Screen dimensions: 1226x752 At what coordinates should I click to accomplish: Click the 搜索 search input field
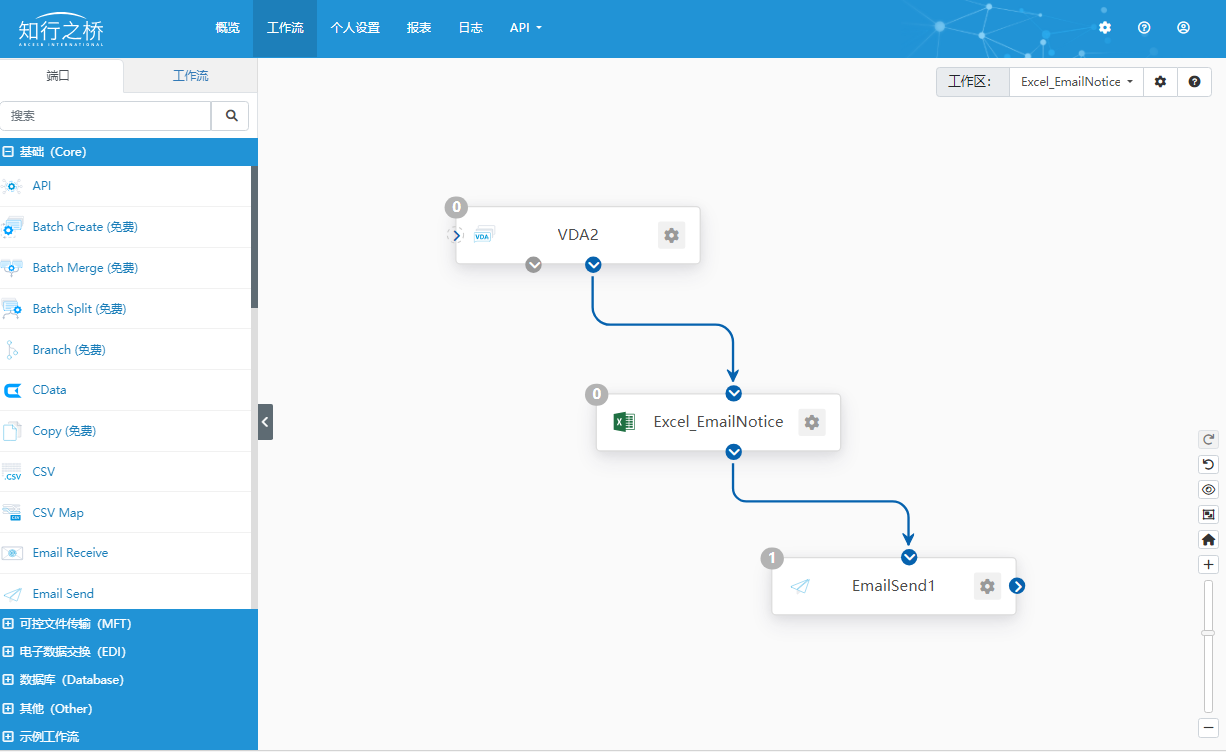pyautogui.click(x=106, y=116)
